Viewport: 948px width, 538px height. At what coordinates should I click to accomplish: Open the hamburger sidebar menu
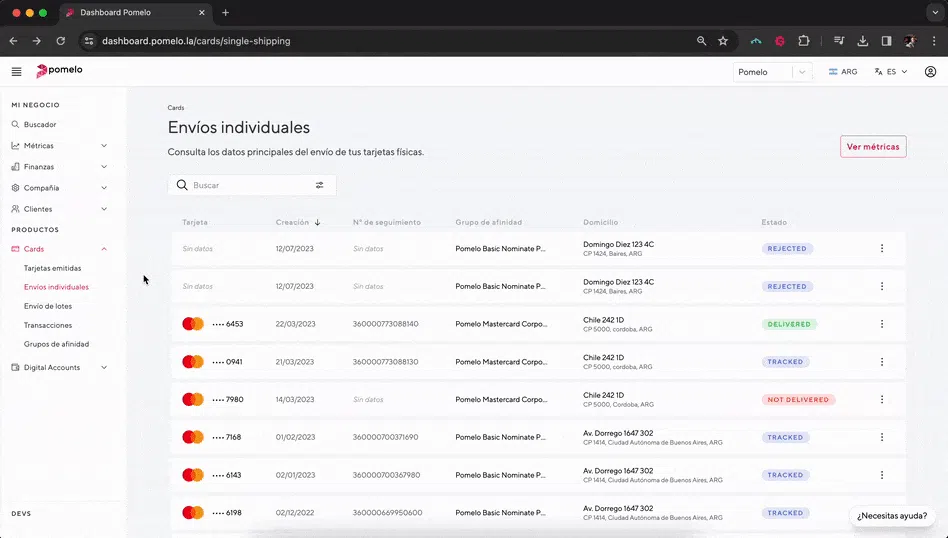tap(16, 72)
